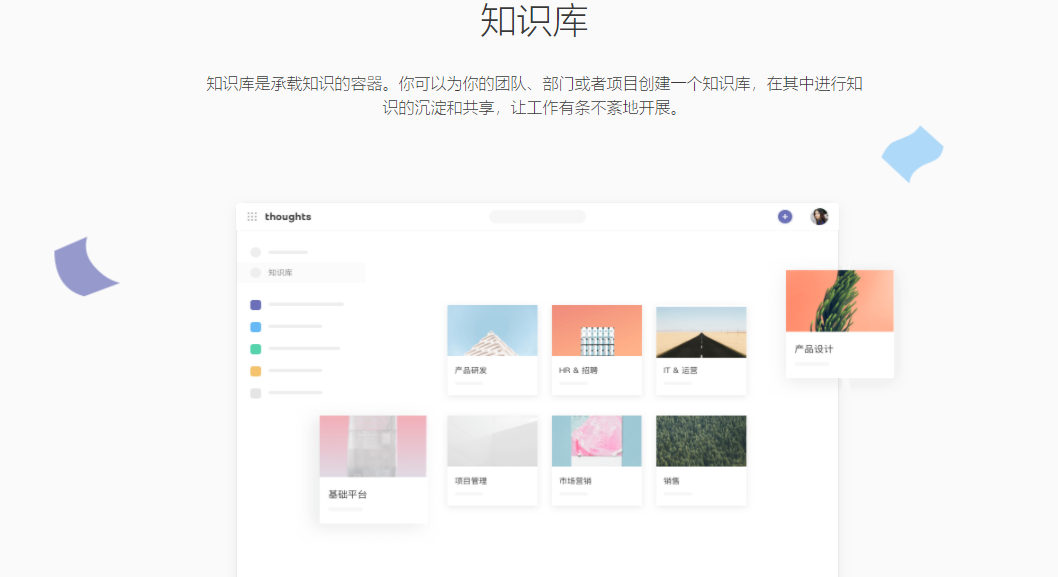The image size is (1058, 577).
Task: Click the grid apps icon beside thoughts
Action: coord(252,217)
